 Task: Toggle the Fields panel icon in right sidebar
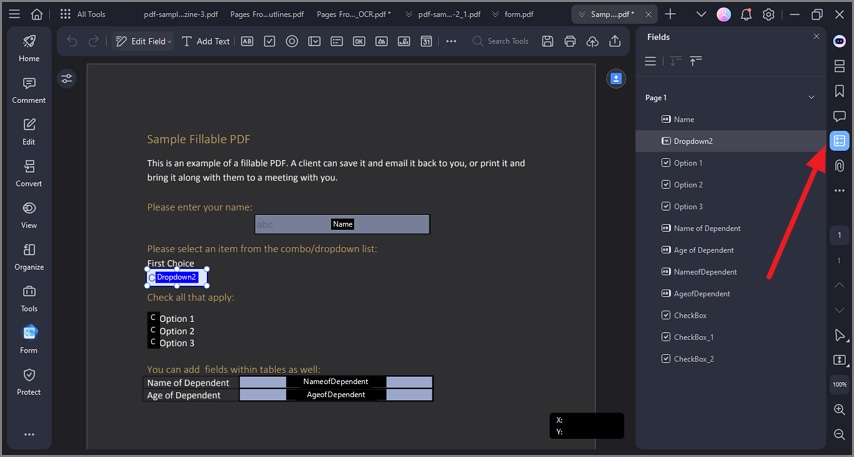click(x=839, y=141)
